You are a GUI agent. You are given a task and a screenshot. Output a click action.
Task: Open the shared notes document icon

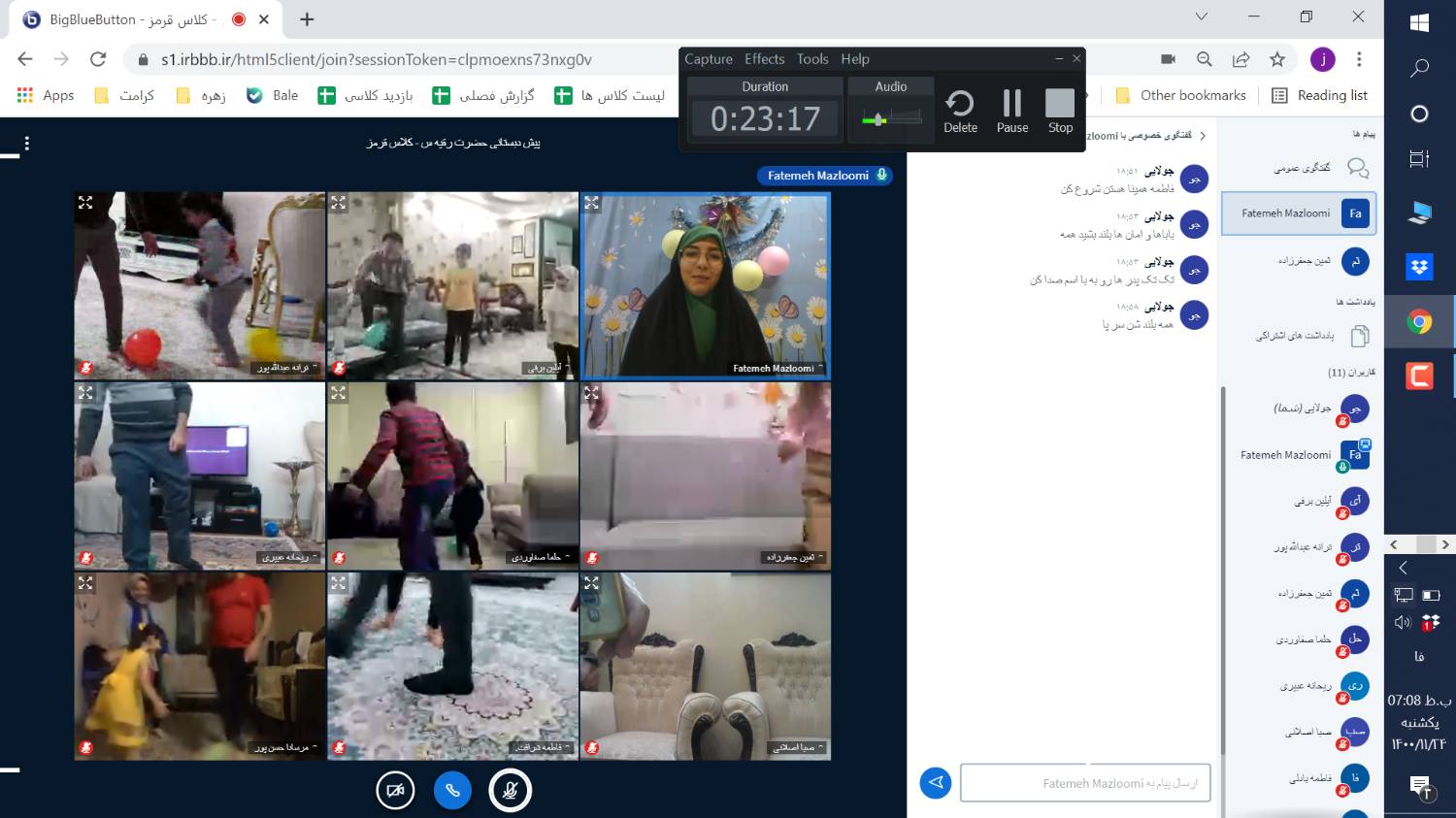(x=1360, y=336)
